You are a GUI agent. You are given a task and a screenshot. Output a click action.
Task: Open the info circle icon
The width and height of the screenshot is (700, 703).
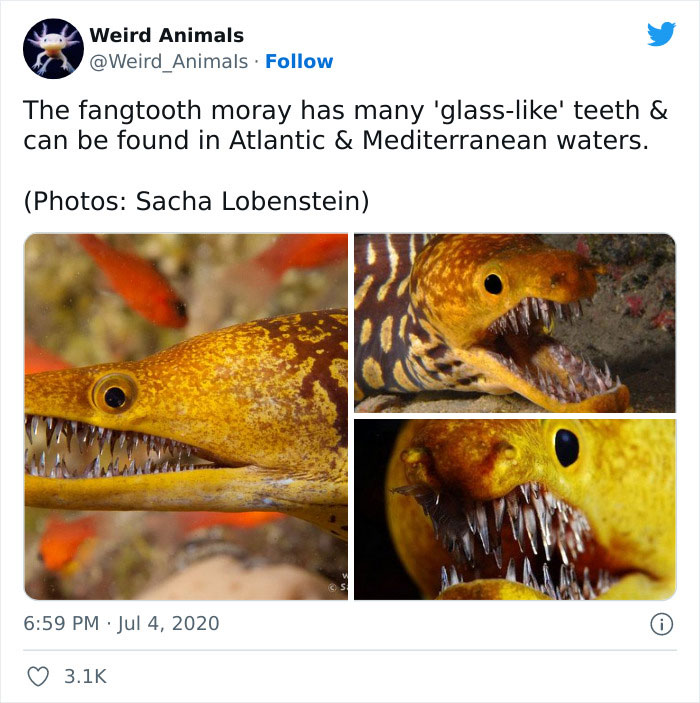(x=661, y=624)
